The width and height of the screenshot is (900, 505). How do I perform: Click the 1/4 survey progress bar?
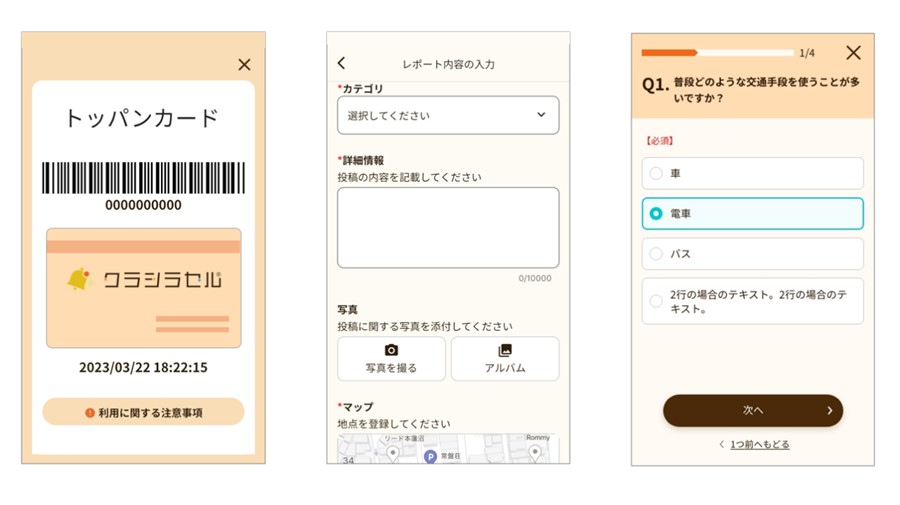(x=717, y=53)
